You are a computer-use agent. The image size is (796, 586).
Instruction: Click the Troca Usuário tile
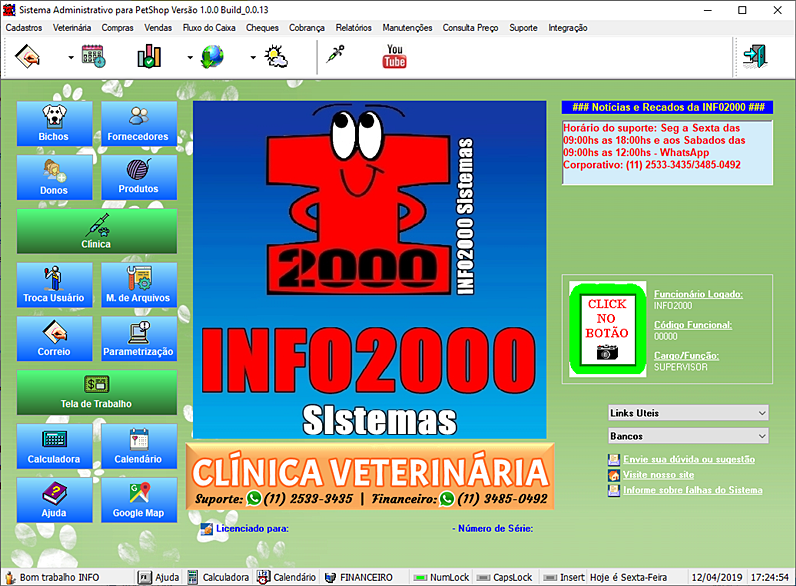point(54,285)
